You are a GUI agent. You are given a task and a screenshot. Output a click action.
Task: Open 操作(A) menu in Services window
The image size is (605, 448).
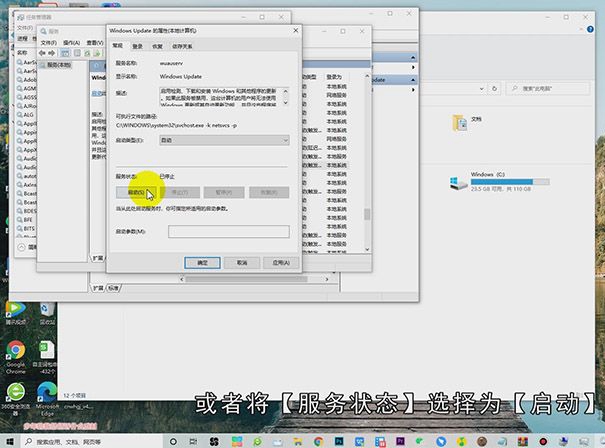(x=71, y=42)
